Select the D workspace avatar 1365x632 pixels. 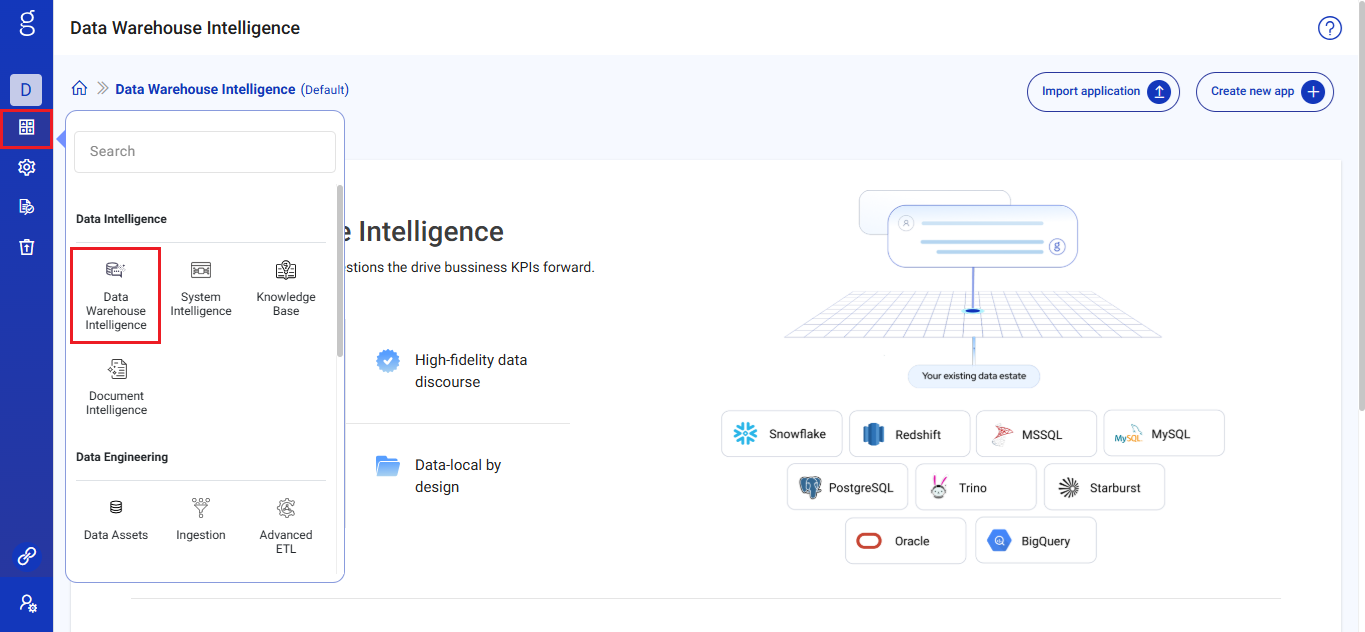pos(27,90)
